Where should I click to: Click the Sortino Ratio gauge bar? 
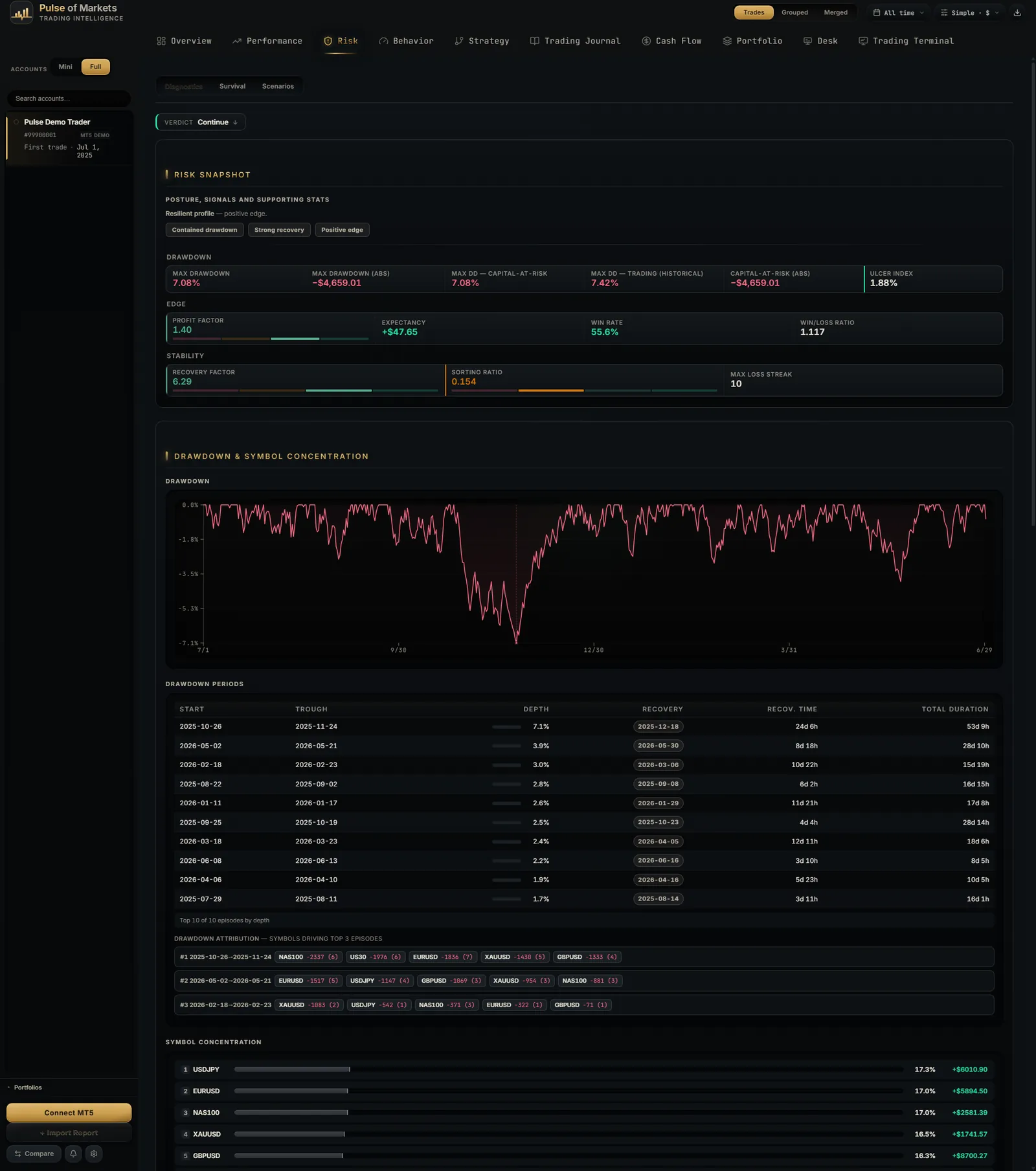[584, 390]
